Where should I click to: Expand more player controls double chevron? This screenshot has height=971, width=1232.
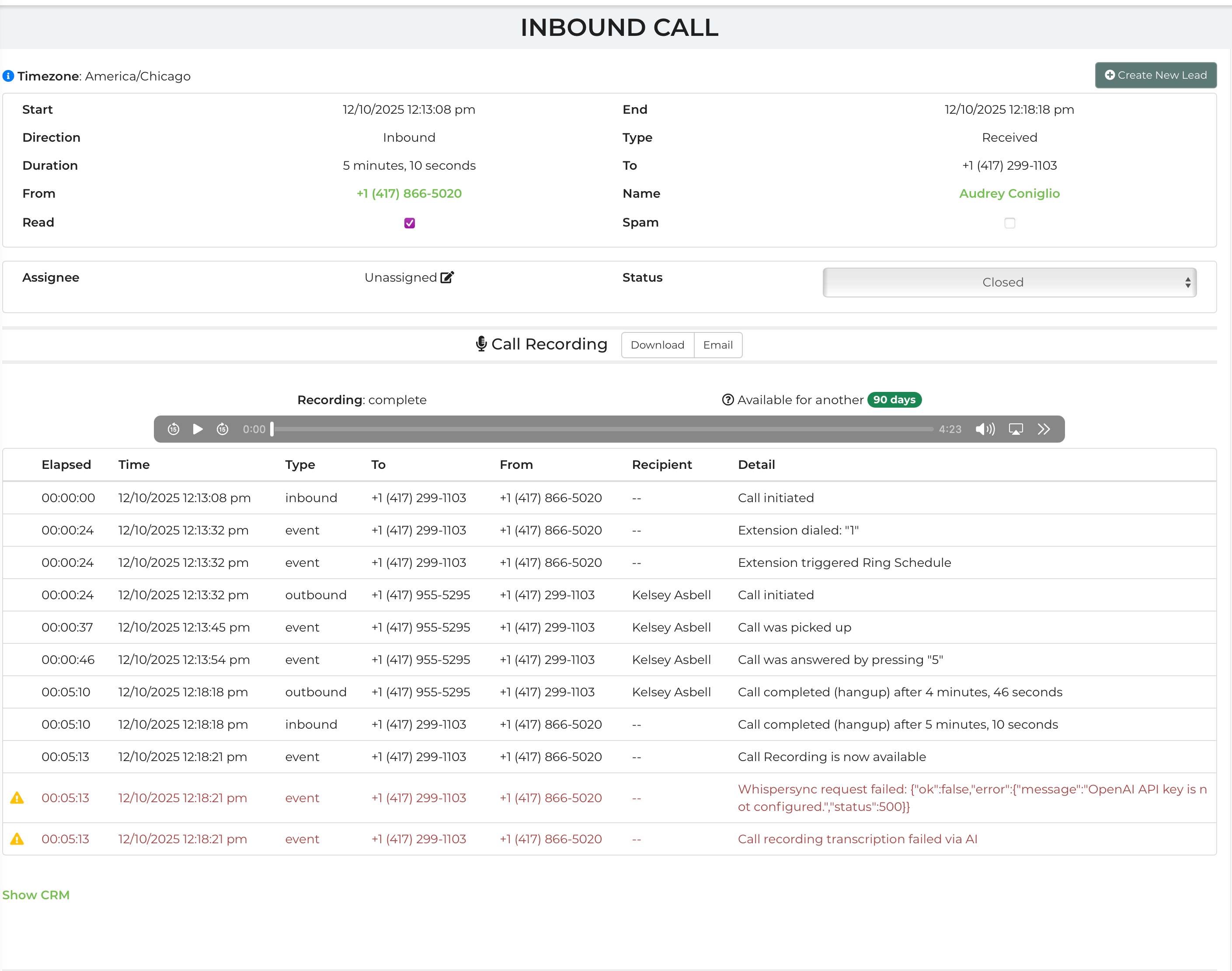pos(1043,429)
